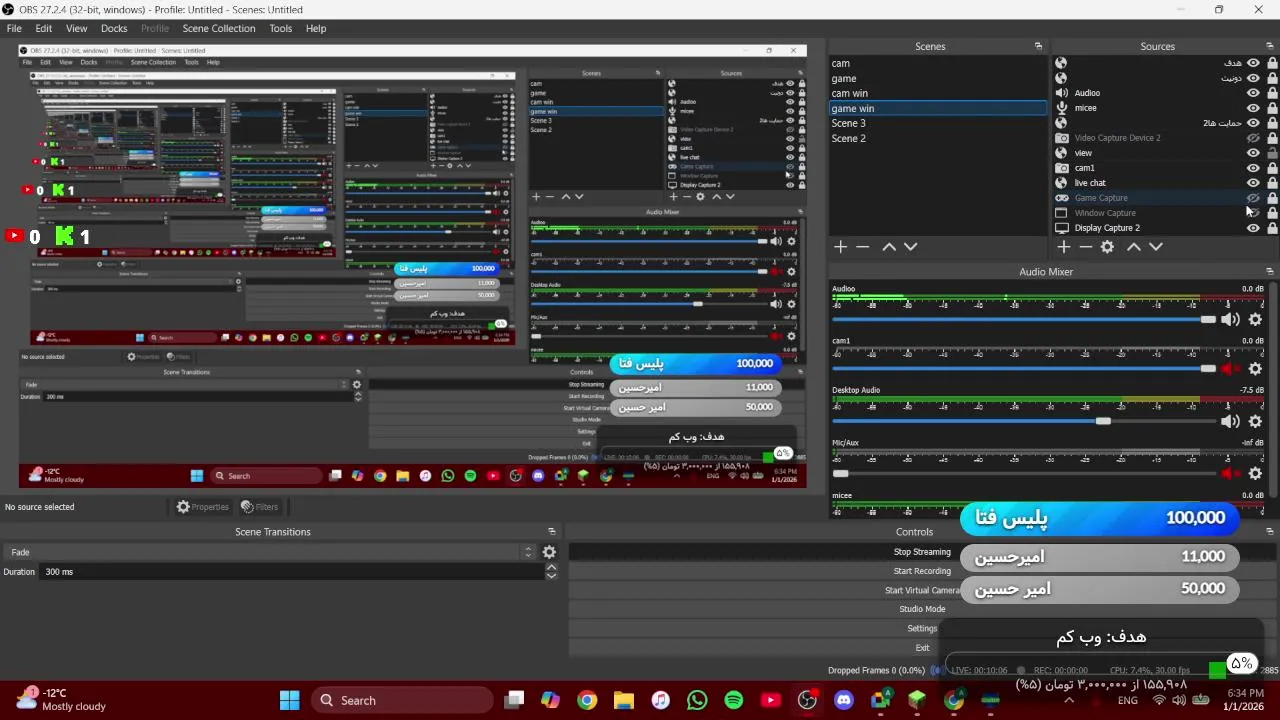Open Scene Collection in top menu bar

point(219,28)
